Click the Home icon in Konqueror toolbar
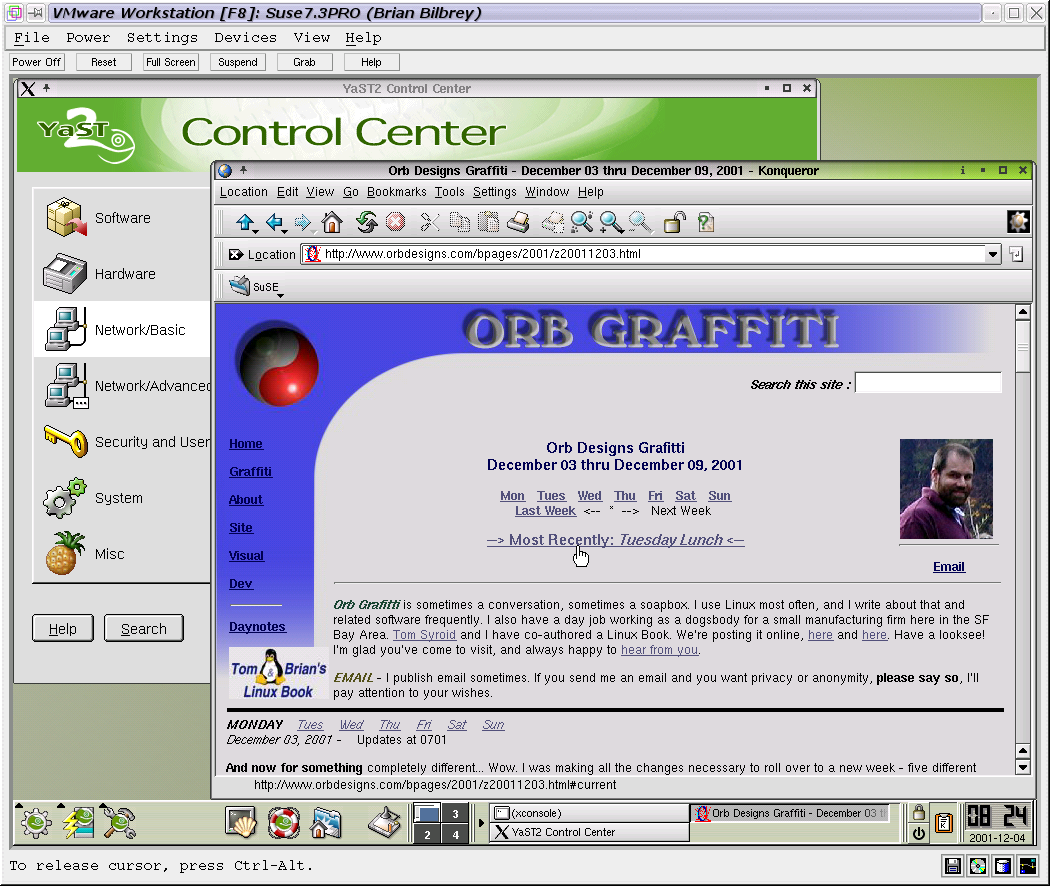 (x=332, y=222)
